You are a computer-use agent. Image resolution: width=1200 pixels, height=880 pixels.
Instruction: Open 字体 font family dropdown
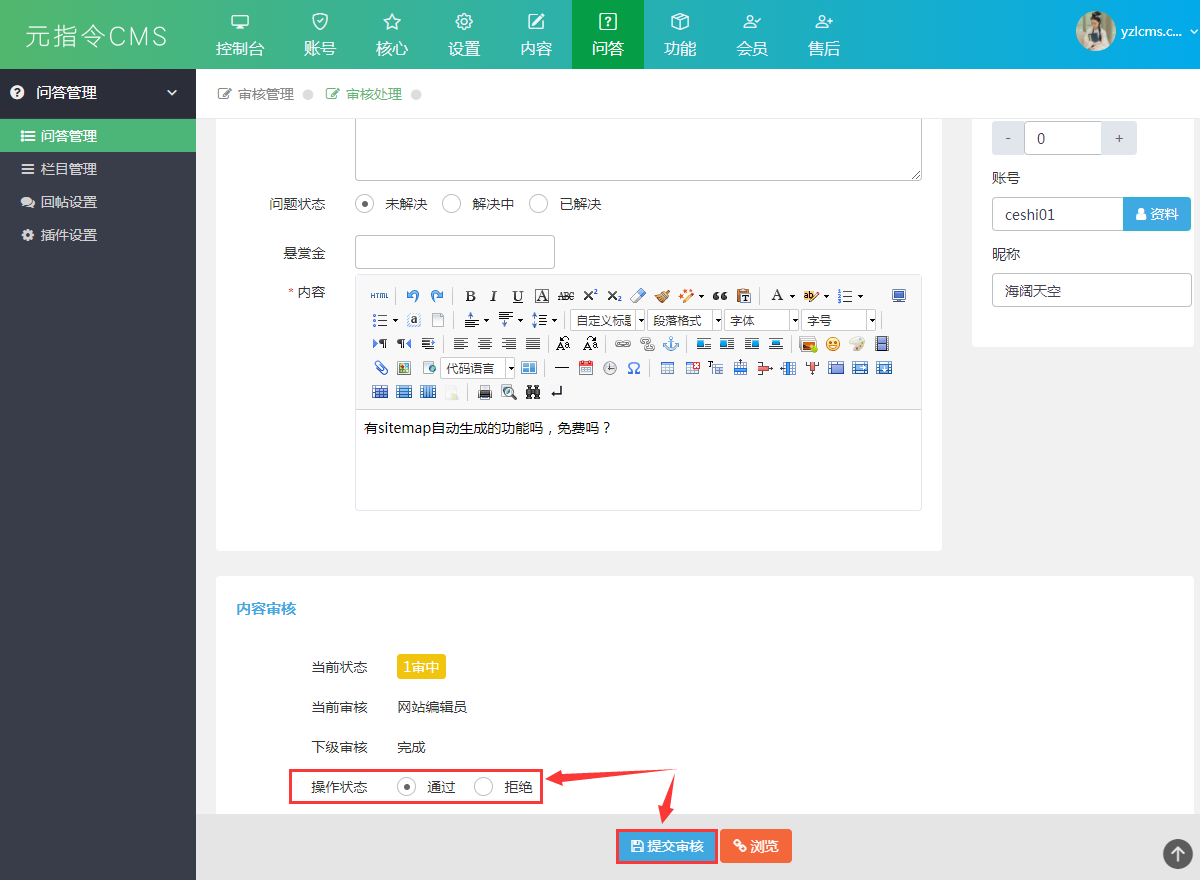click(x=763, y=320)
